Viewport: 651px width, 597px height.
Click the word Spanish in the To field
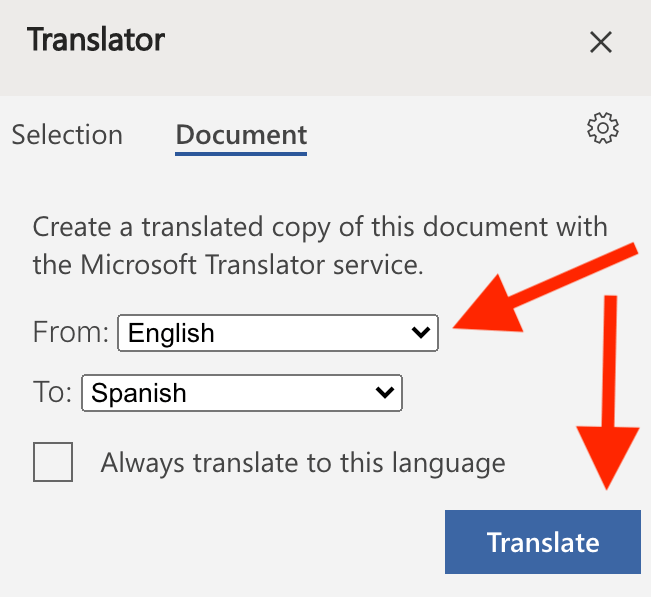(x=139, y=393)
